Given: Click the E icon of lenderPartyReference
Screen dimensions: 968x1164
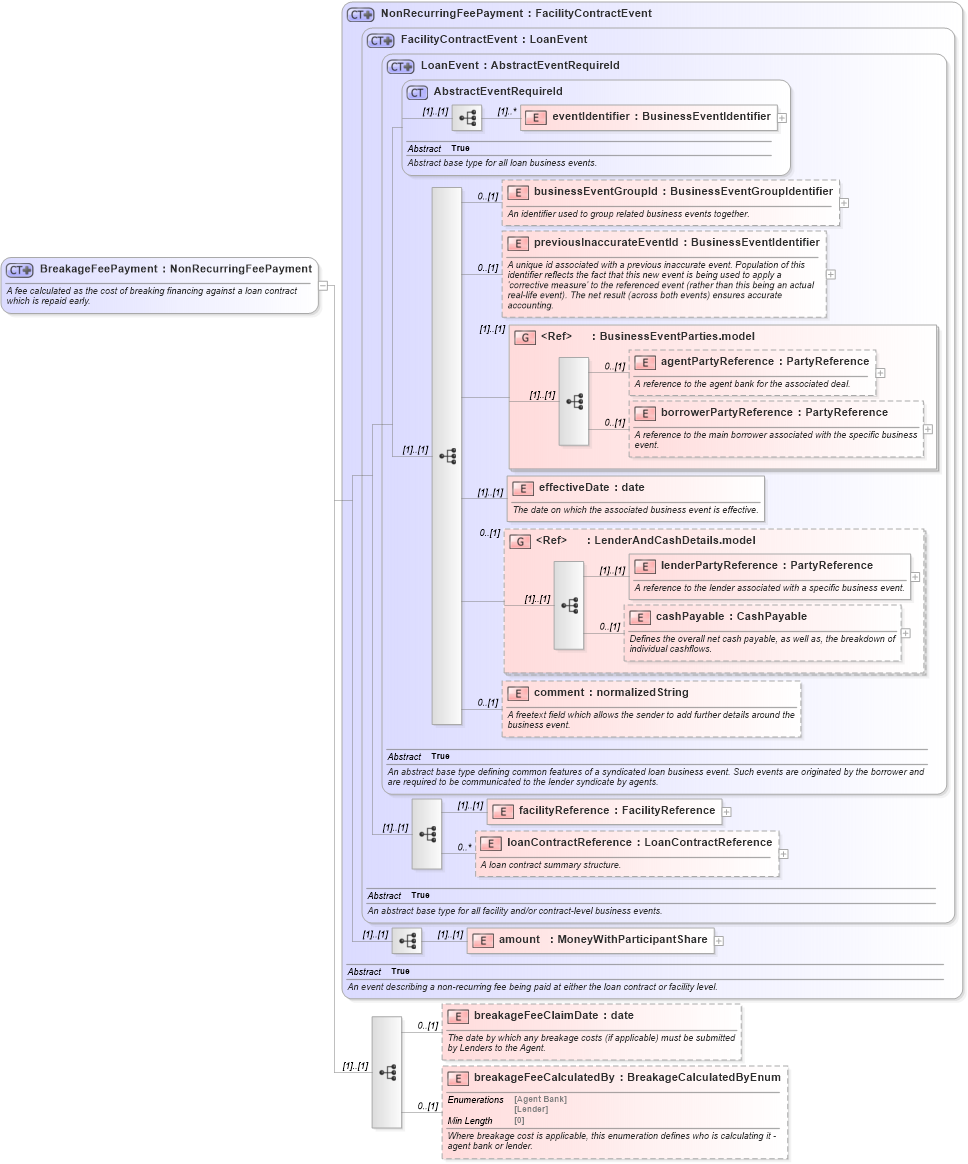Looking at the screenshot, I should pyautogui.click(x=644, y=566).
